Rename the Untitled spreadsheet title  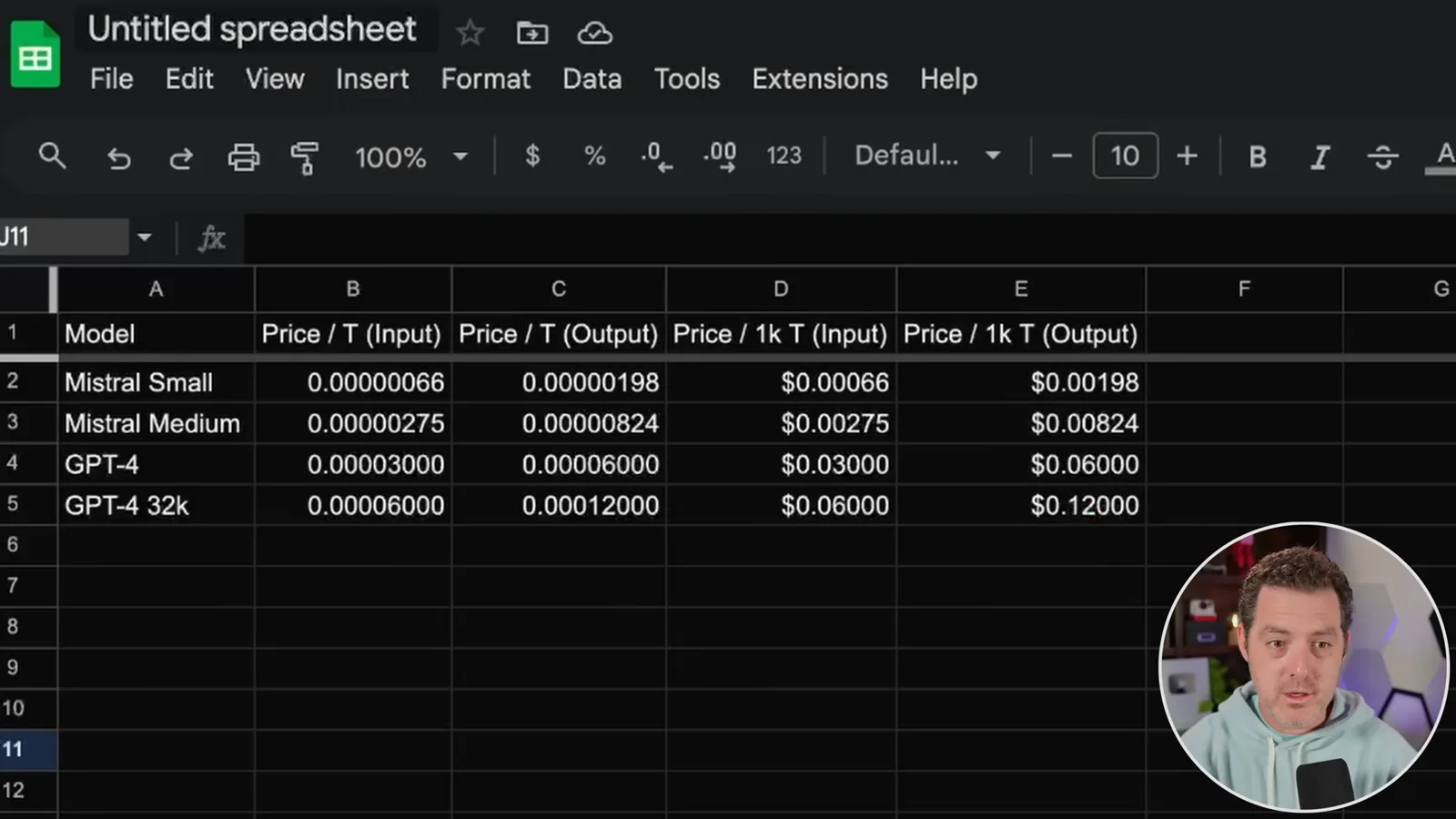[x=252, y=29]
